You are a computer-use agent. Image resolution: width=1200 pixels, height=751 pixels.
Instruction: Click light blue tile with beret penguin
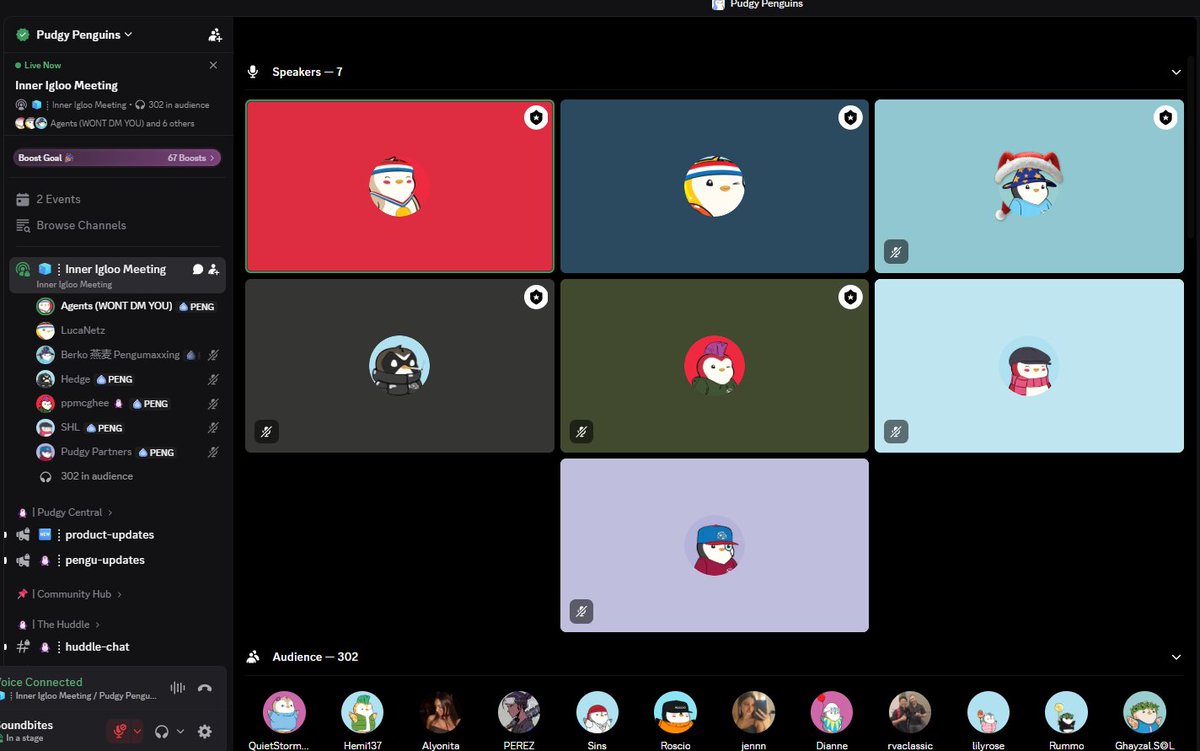click(x=1029, y=366)
